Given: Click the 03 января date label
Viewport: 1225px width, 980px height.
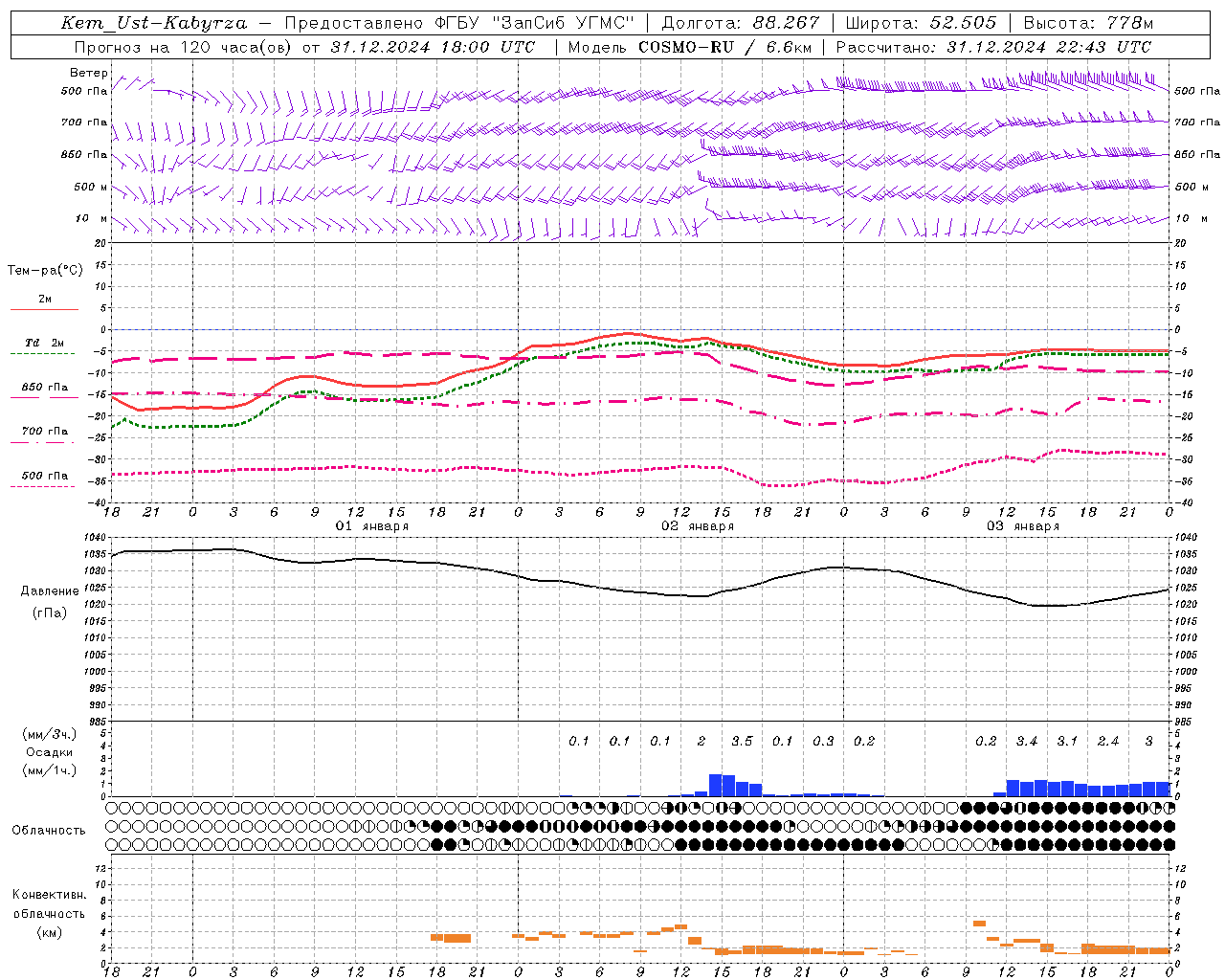Looking at the screenshot, I should click(1023, 526).
